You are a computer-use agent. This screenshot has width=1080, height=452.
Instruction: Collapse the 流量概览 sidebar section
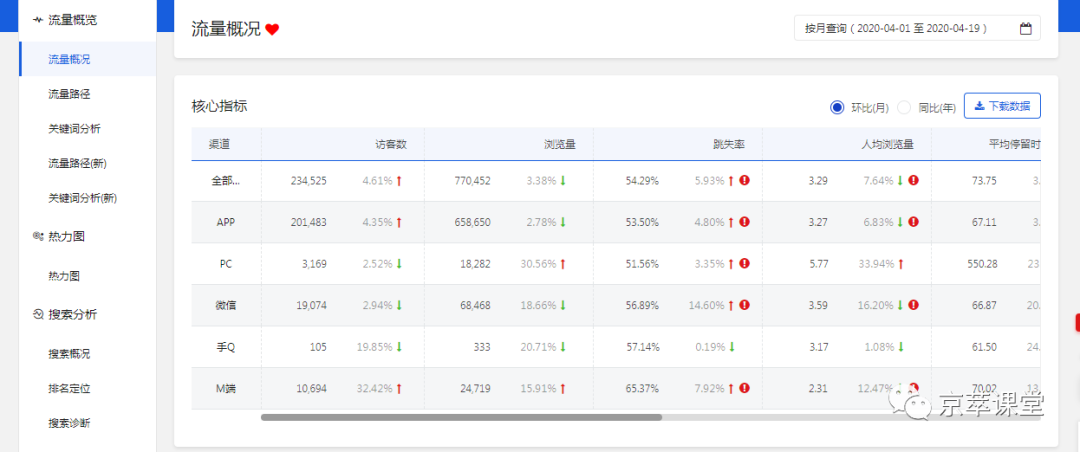(73, 20)
